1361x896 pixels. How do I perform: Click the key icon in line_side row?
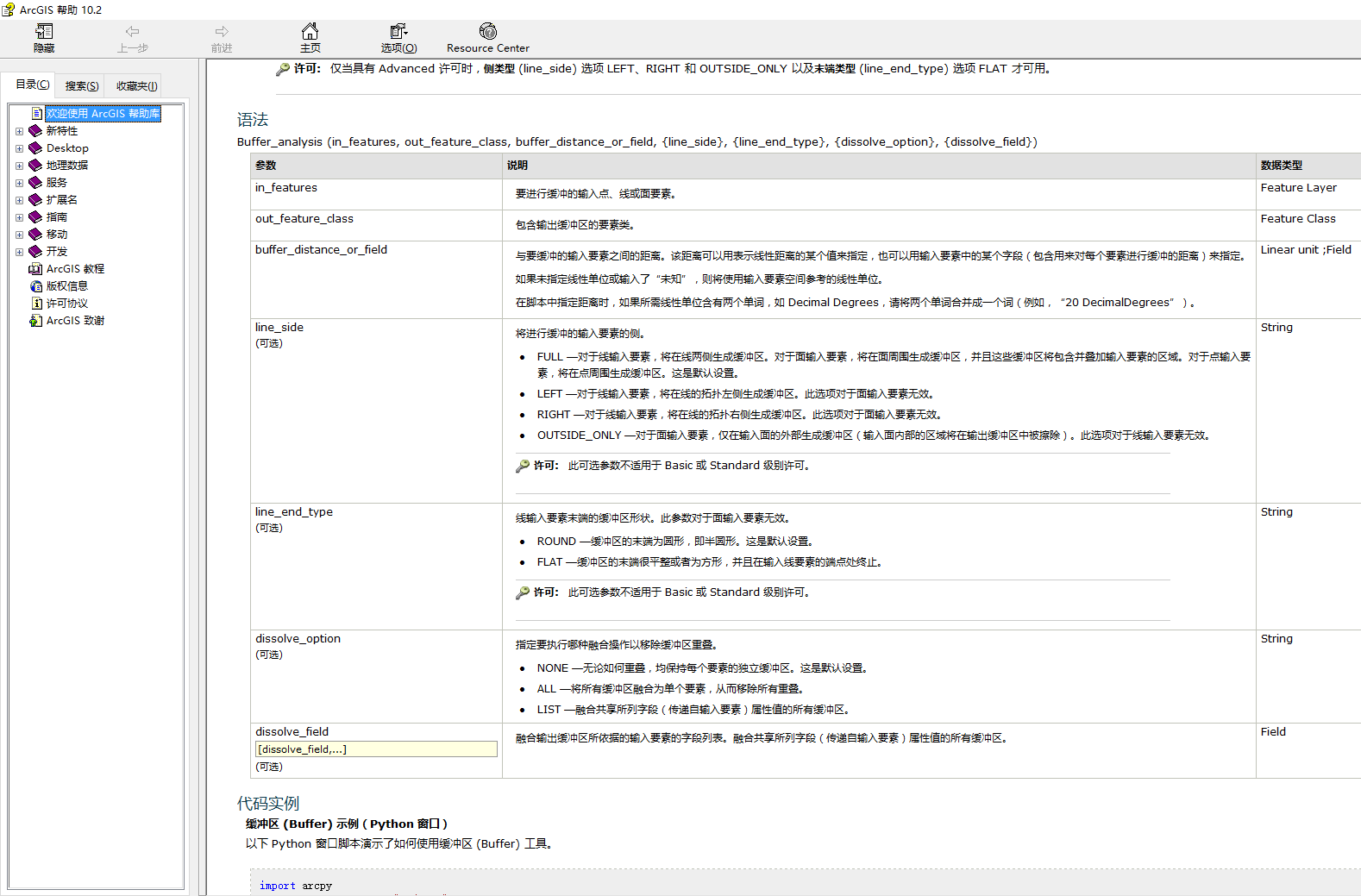[523, 466]
